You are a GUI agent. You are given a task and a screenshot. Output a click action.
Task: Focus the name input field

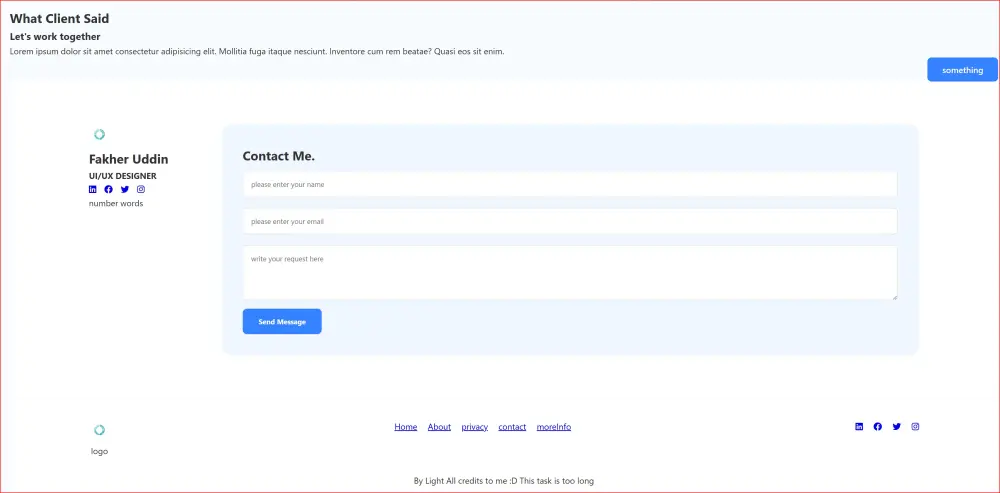(x=570, y=185)
